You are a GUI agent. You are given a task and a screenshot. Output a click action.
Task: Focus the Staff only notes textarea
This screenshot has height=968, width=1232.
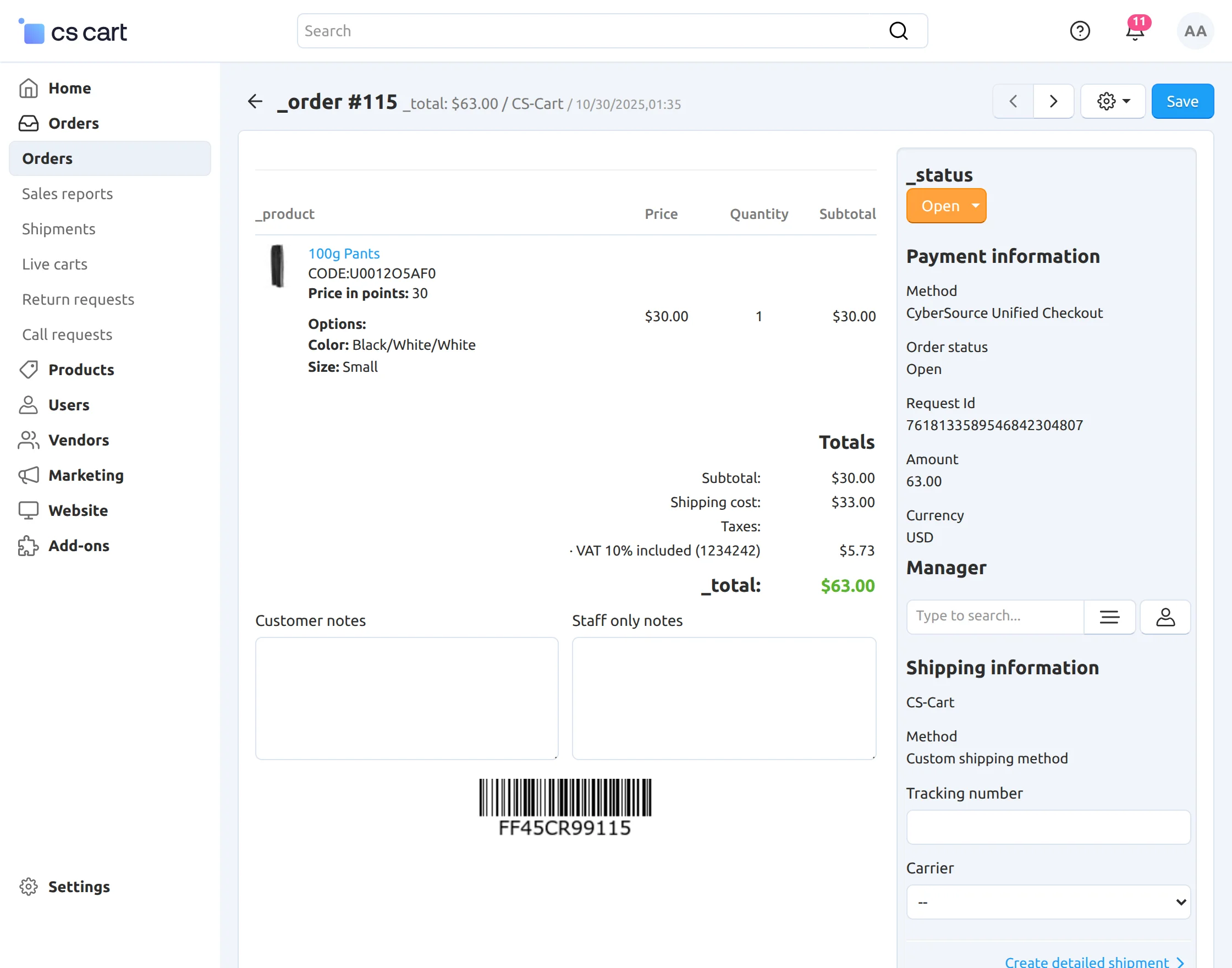[x=724, y=698]
